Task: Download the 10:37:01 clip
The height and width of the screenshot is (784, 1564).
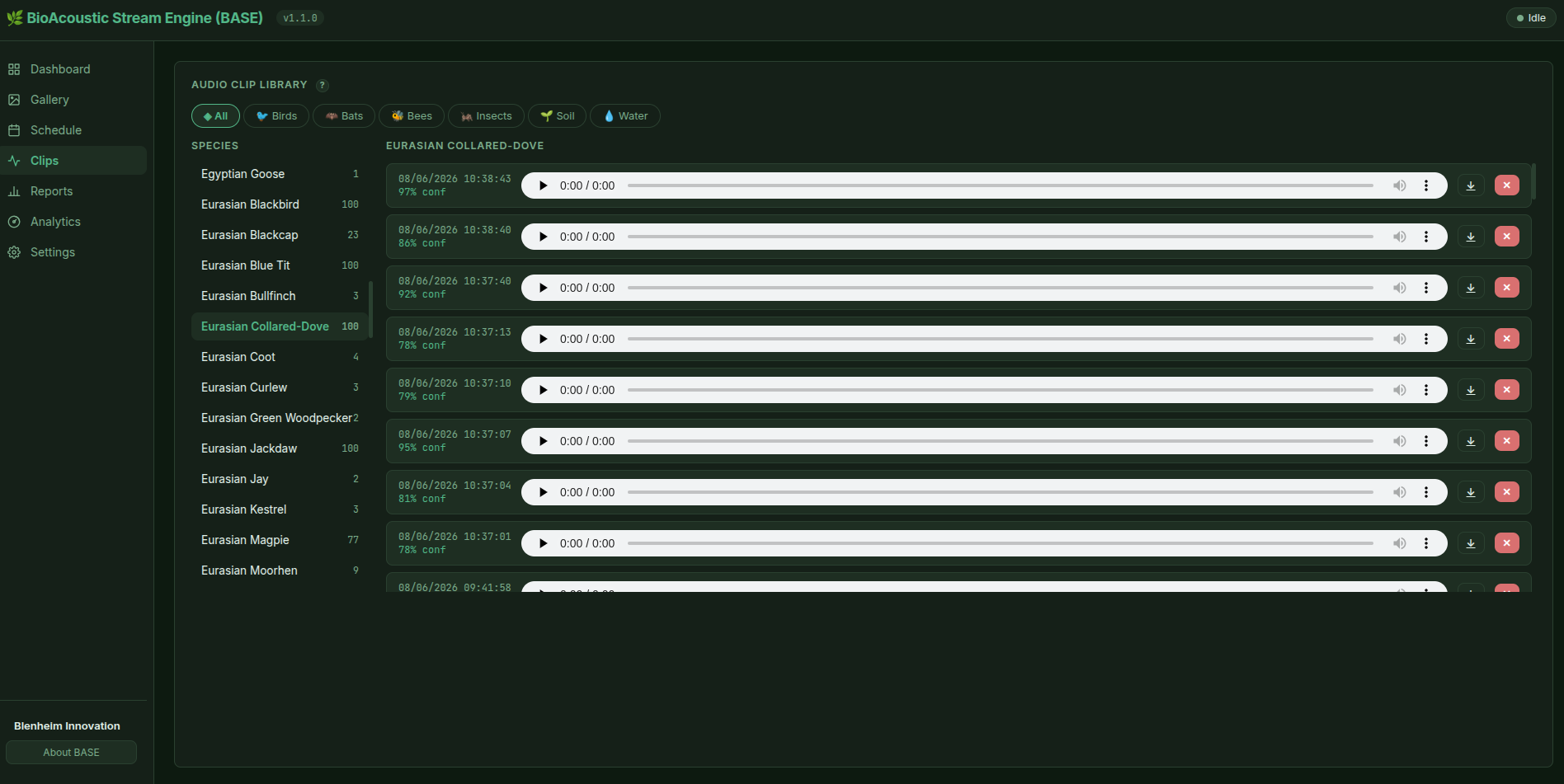Action: (1471, 543)
